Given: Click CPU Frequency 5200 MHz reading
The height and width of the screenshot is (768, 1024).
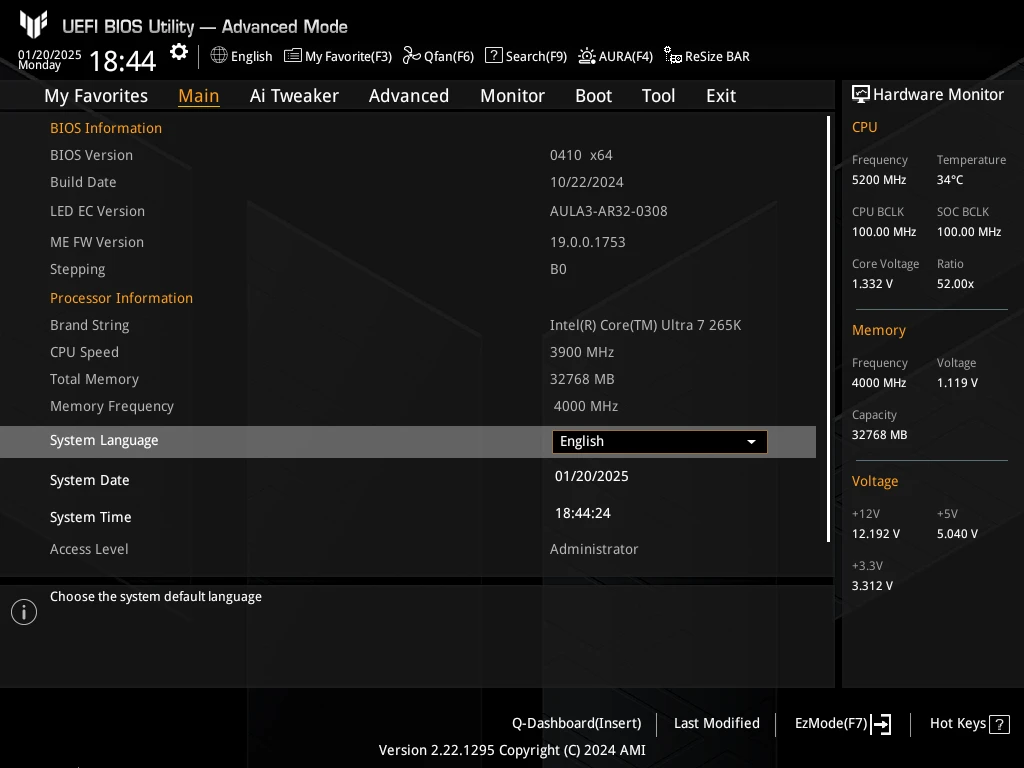Looking at the screenshot, I should 879,180.
